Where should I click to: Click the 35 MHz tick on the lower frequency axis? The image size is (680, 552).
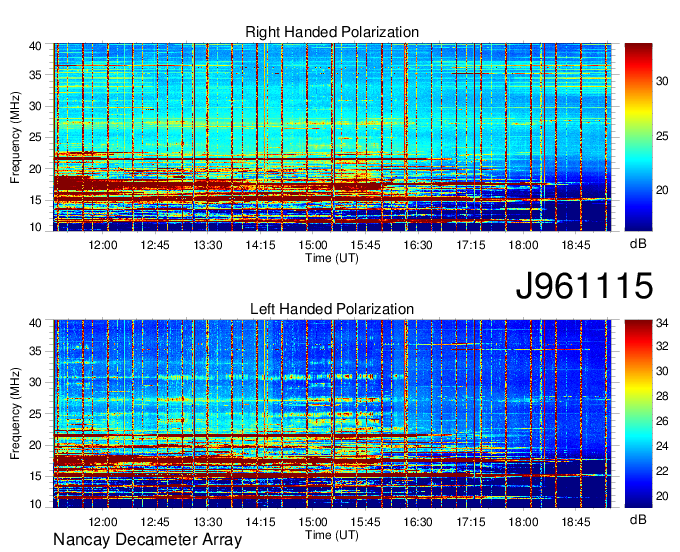[35, 351]
